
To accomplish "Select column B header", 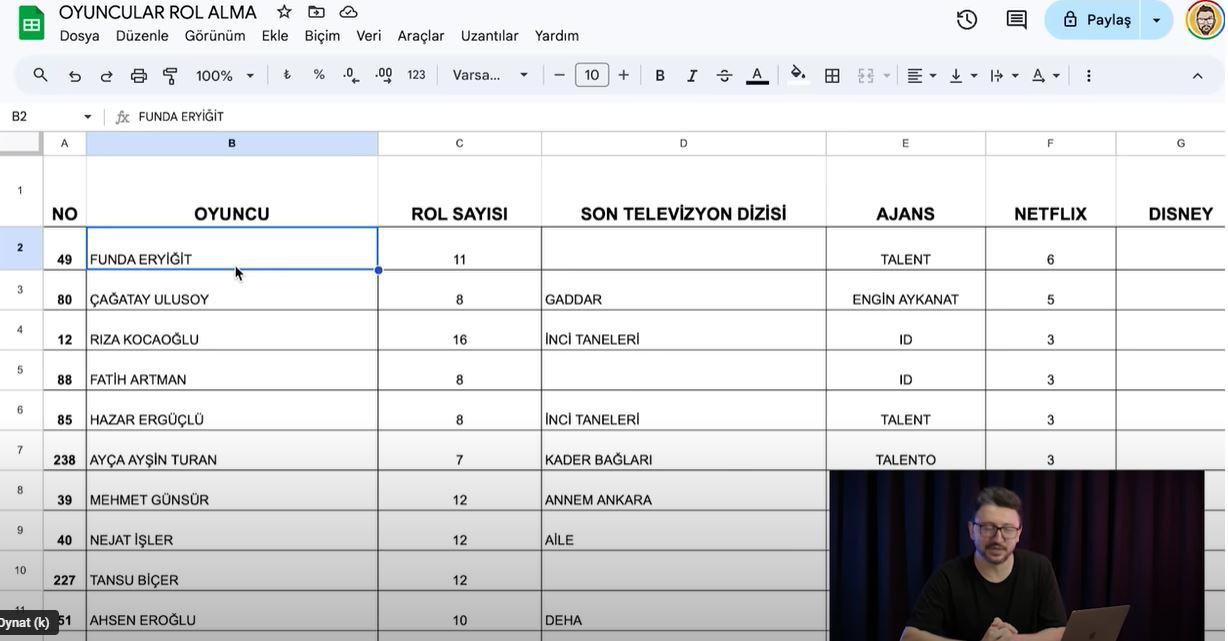I will click(x=232, y=143).
